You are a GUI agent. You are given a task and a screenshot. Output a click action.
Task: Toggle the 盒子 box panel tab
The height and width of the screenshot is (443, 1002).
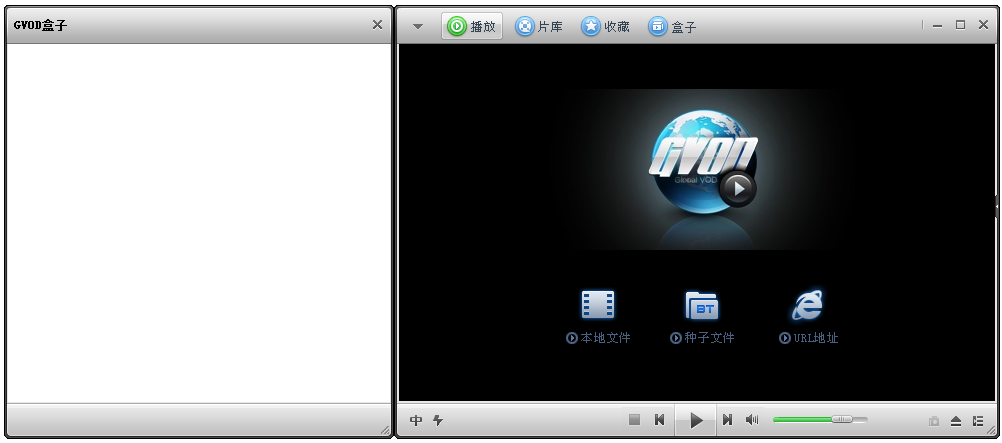click(672, 26)
